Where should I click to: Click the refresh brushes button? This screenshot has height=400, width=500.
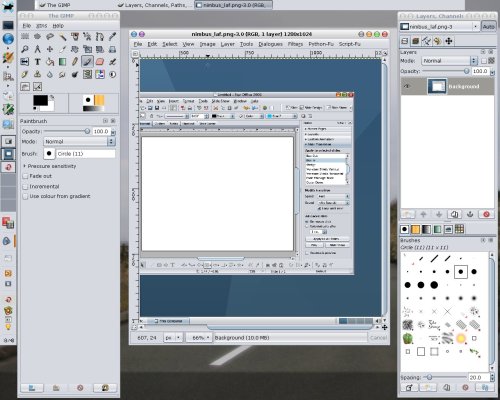[485, 388]
